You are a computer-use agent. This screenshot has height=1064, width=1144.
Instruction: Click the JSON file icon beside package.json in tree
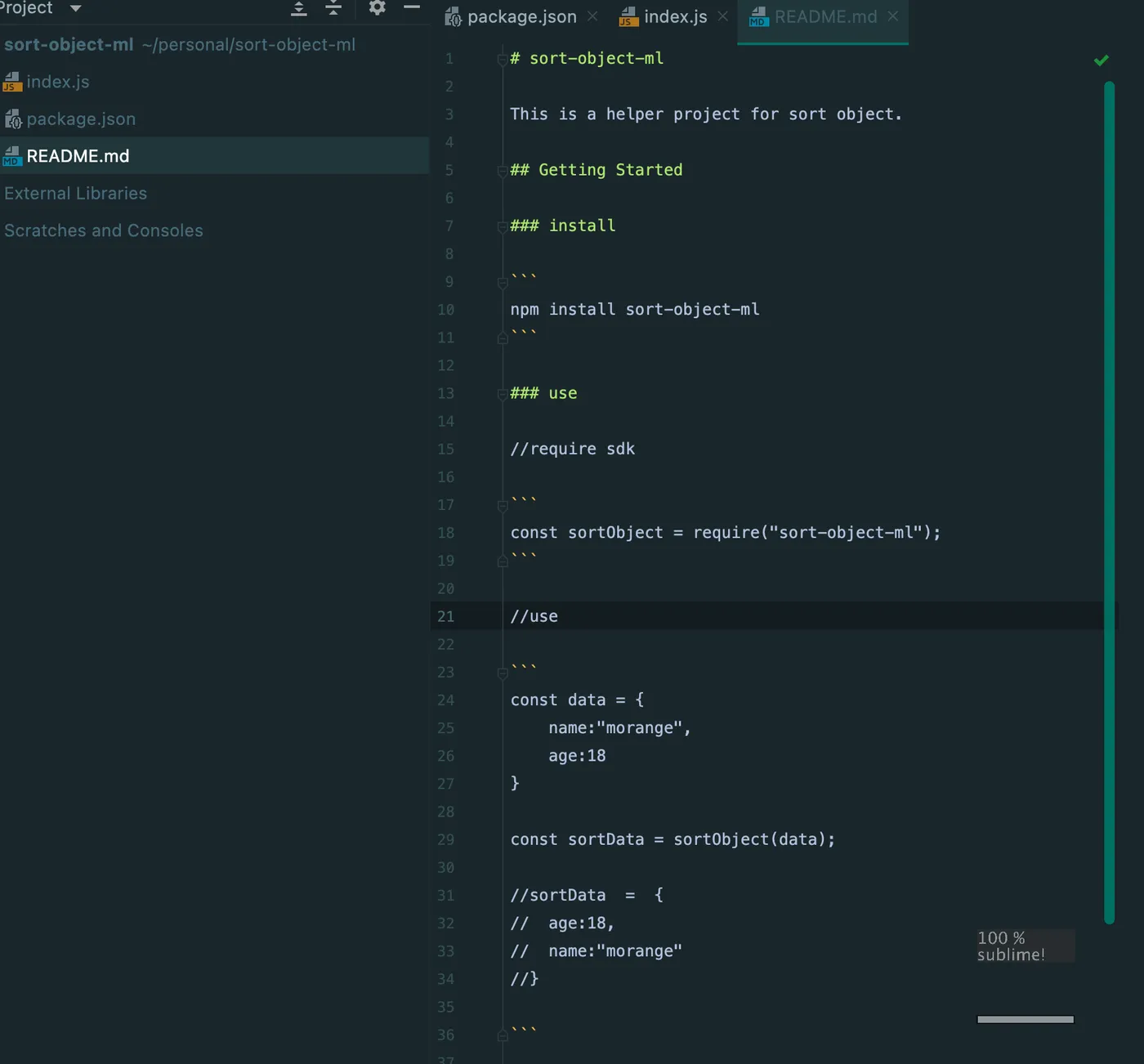[13, 119]
